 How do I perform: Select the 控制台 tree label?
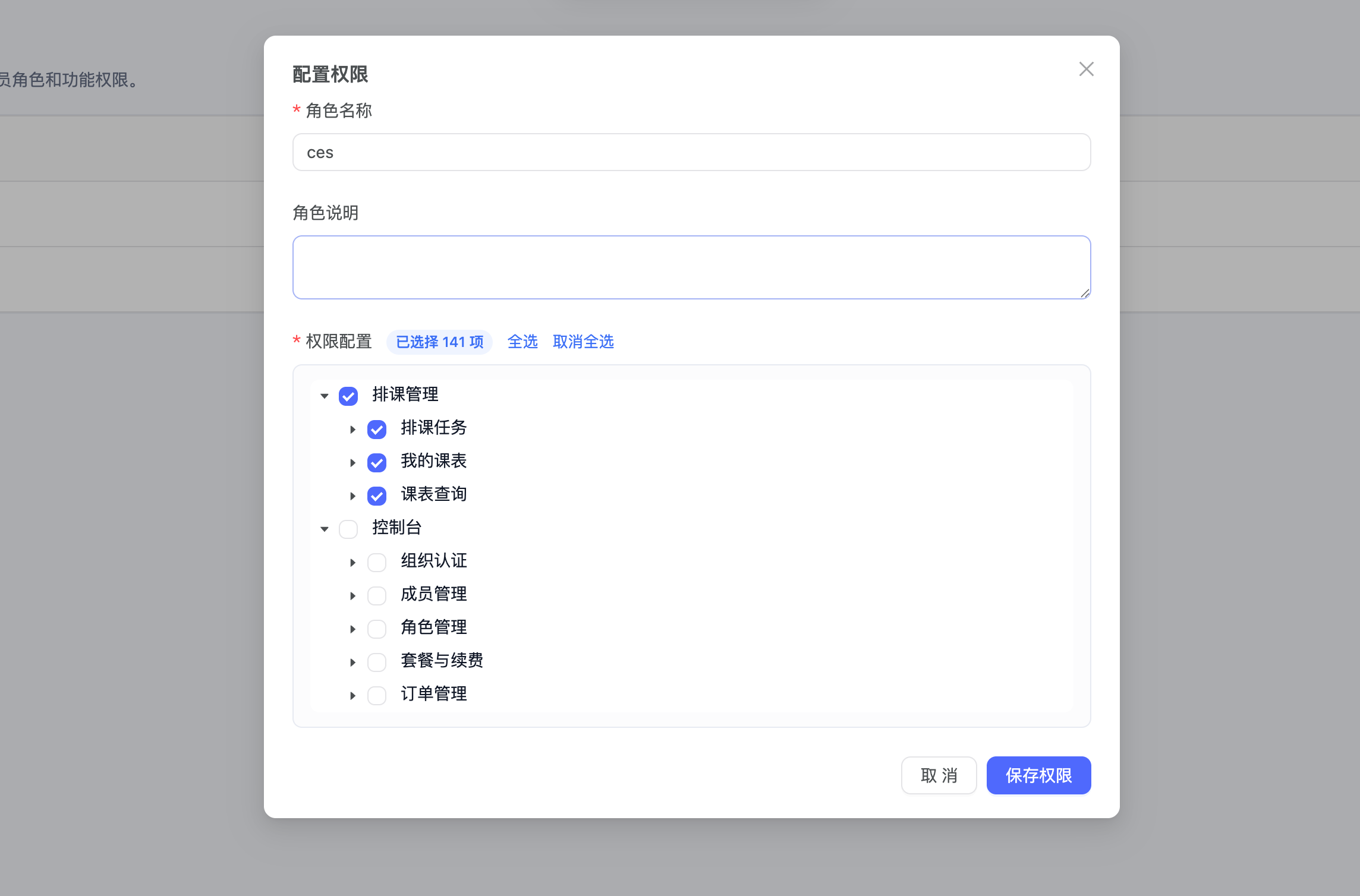pos(397,528)
